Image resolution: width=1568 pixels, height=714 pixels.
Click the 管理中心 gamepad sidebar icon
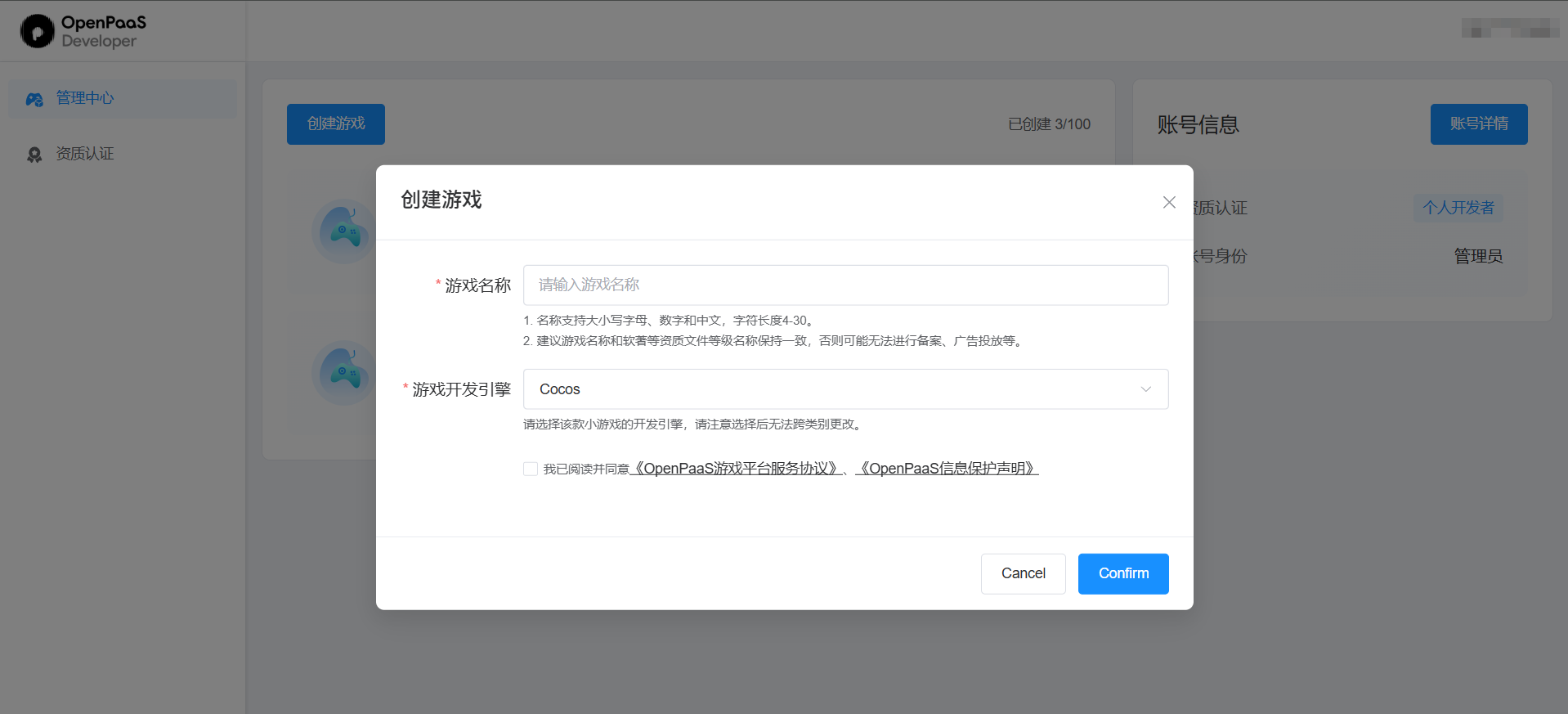pos(34,99)
